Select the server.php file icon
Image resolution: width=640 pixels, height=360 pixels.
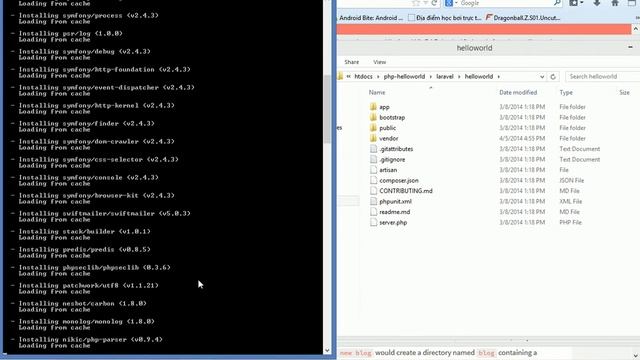(373, 222)
